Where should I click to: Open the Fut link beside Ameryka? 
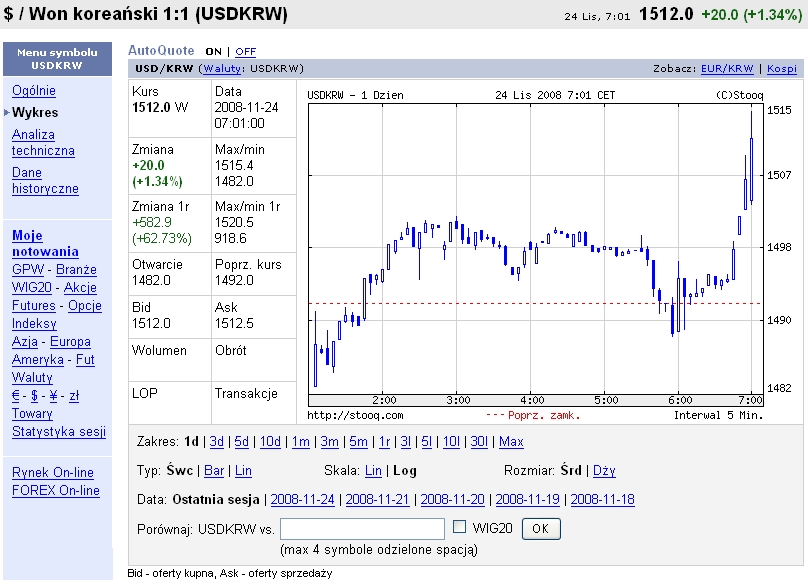[85, 360]
